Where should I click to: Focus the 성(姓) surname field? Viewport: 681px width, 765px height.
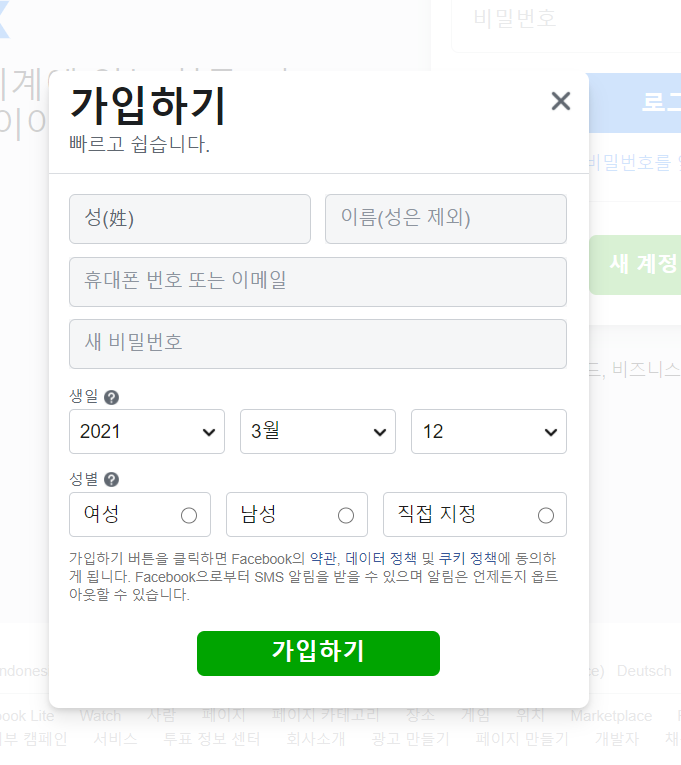[x=190, y=219]
